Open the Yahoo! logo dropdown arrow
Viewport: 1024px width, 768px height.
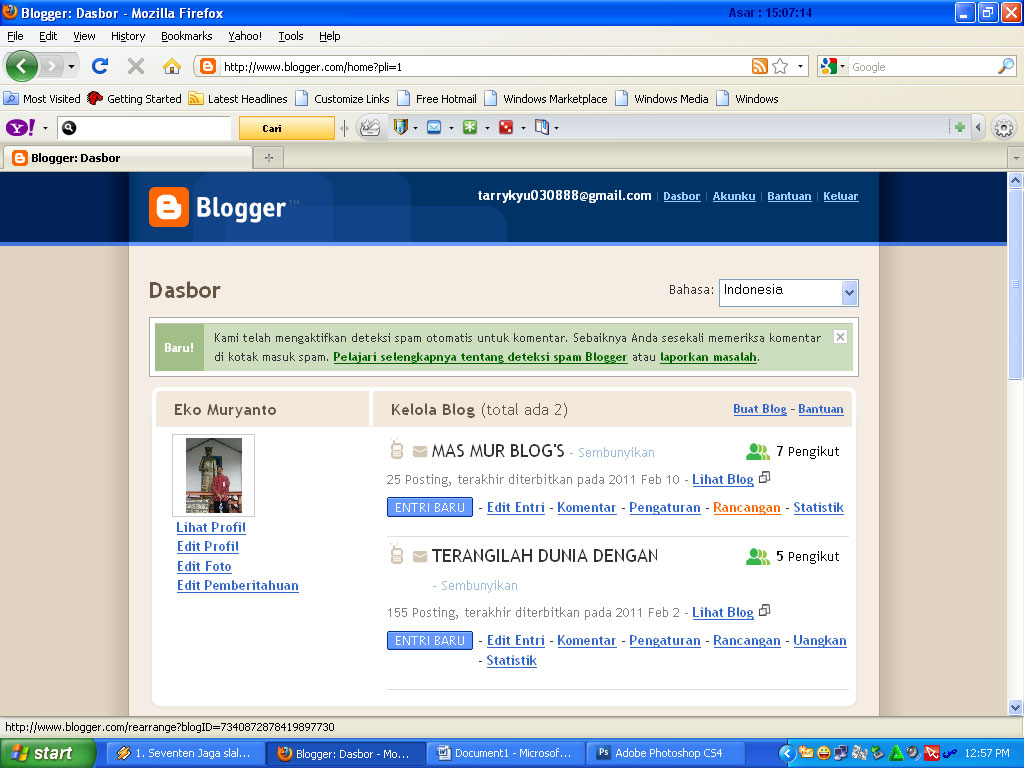[x=45, y=128]
